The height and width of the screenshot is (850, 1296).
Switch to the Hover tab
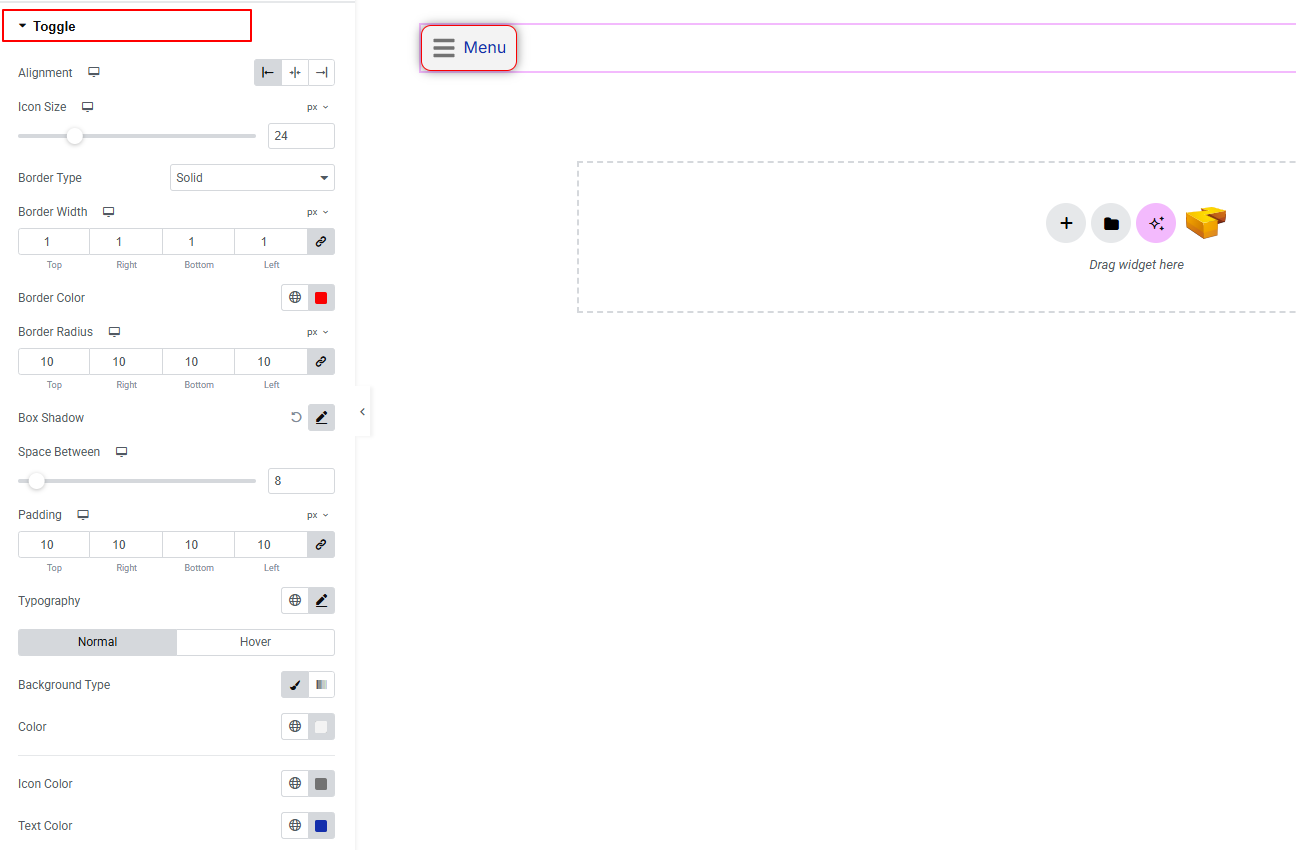[x=255, y=642]
